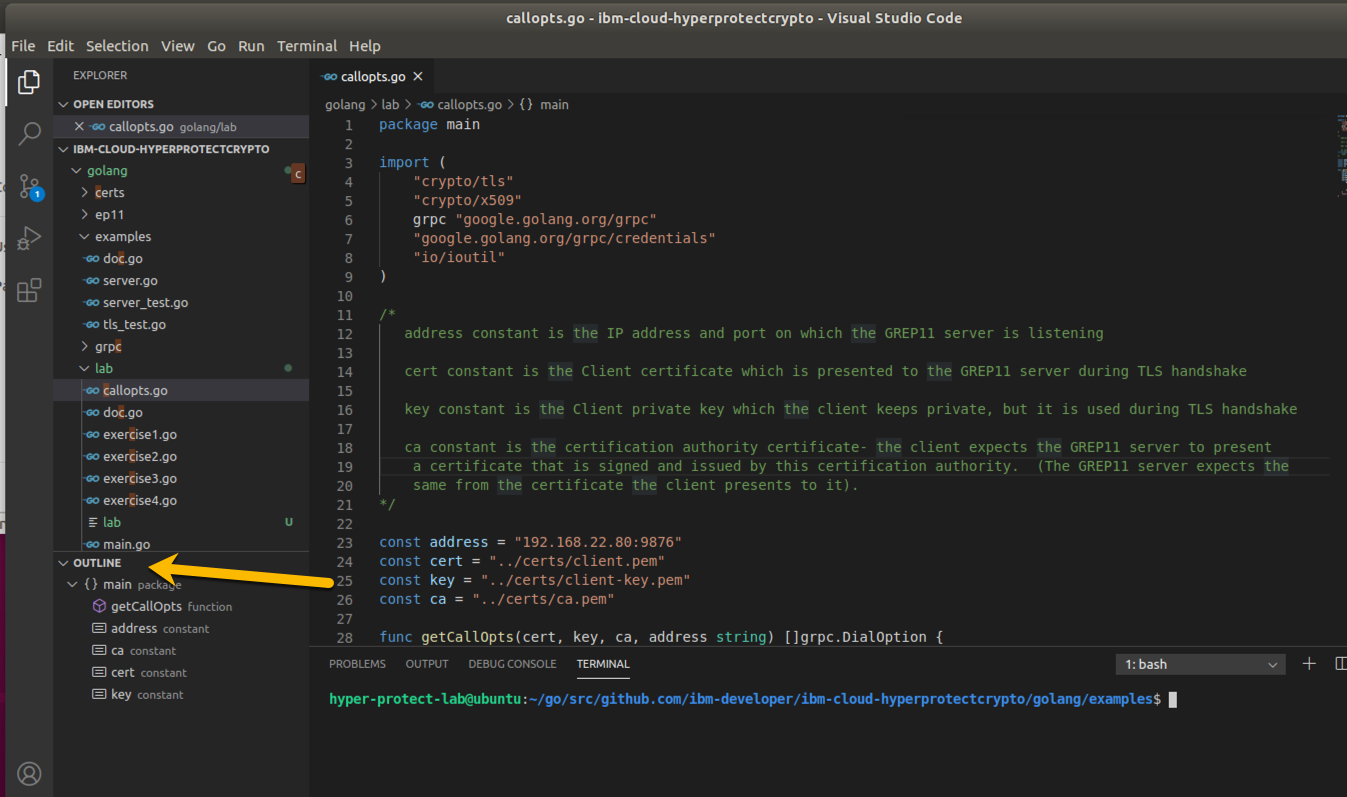Split the terminal panel
This screenshot has height=797, width=1347.
pyautogui.click(x=1340, y=664)
